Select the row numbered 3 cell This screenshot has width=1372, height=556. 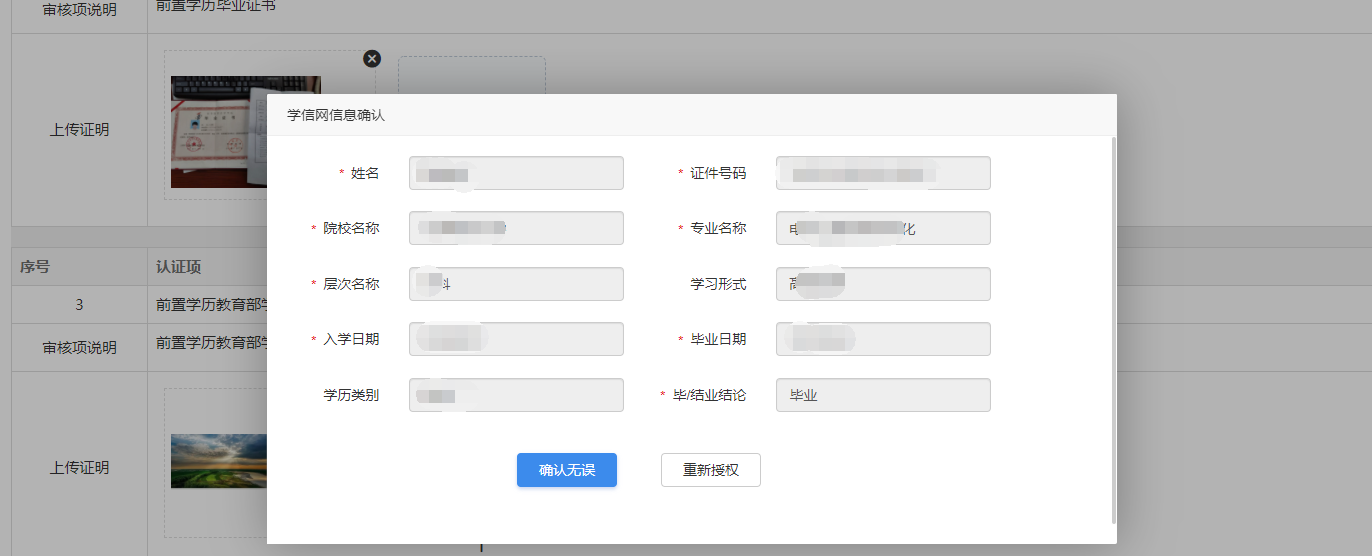pos(79,305)
